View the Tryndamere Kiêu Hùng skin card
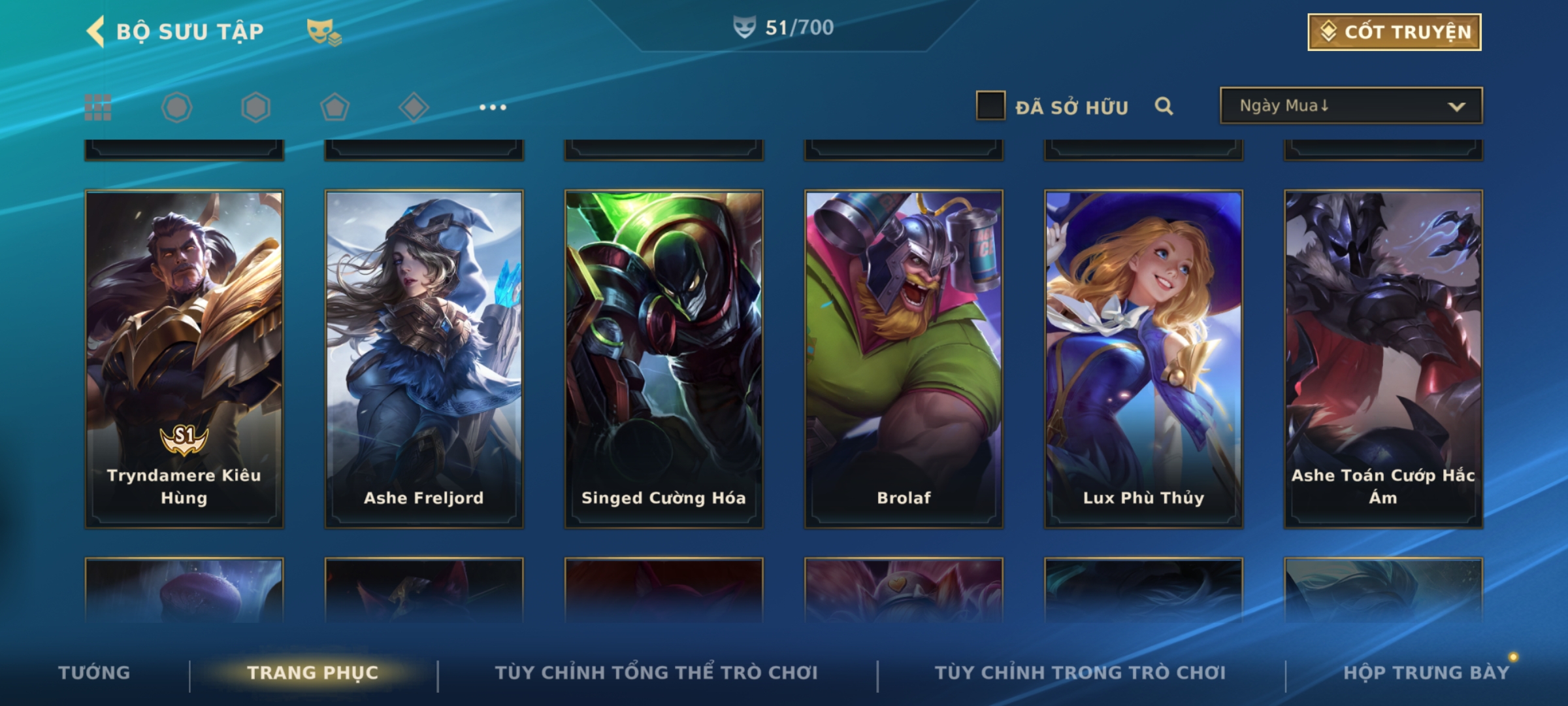Image resolution: width=1568 pixels, height=706 pixels. click(x=184, y=359)
